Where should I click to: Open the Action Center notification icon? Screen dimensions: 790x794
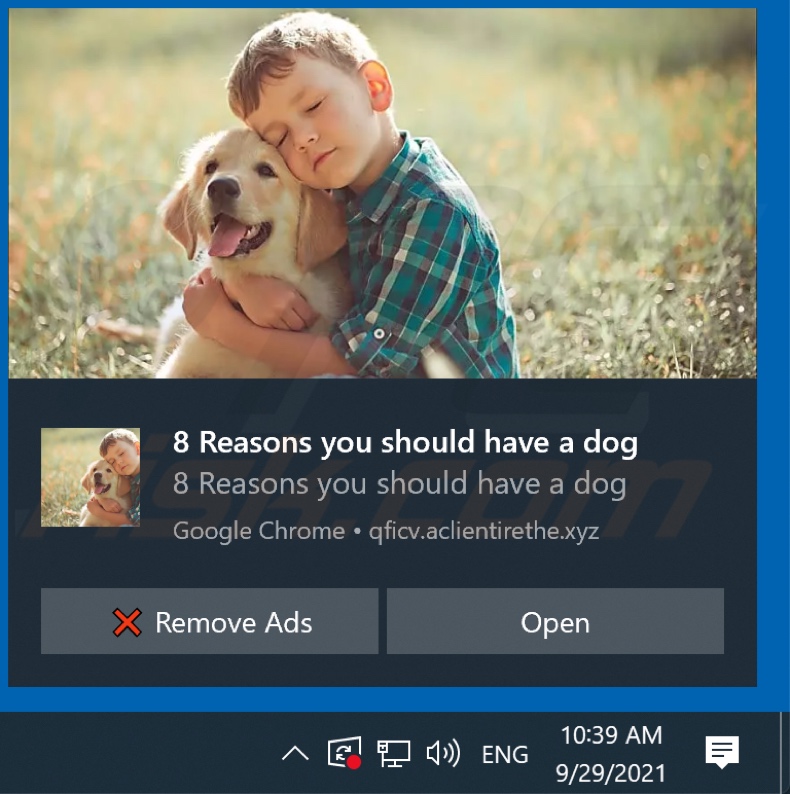coord(722,752)
